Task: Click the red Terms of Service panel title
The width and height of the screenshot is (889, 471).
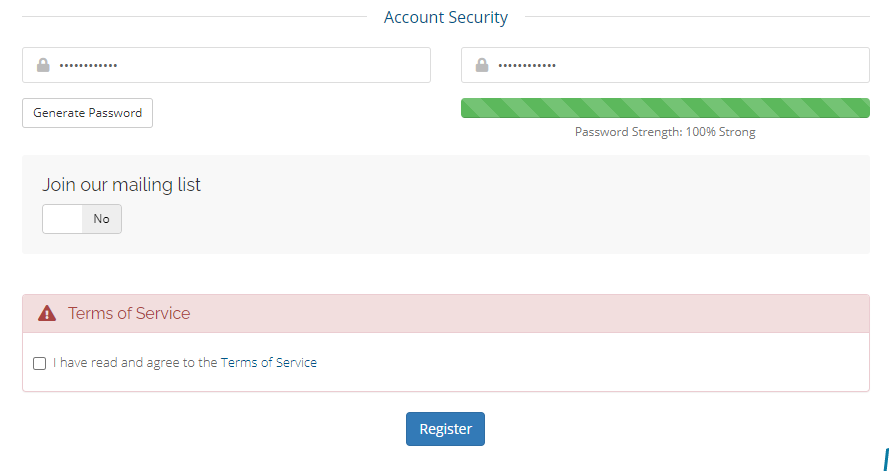Action: tap(129, 313)
